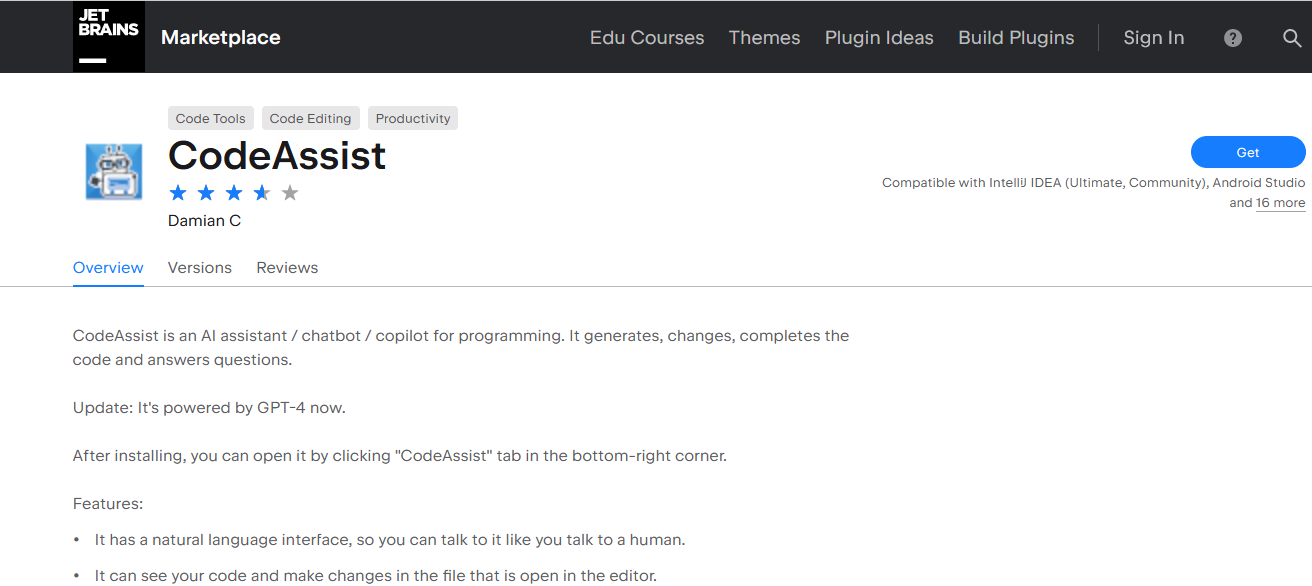Switch to the Versions tab
1312x586 pixels.
click(199, 267)
